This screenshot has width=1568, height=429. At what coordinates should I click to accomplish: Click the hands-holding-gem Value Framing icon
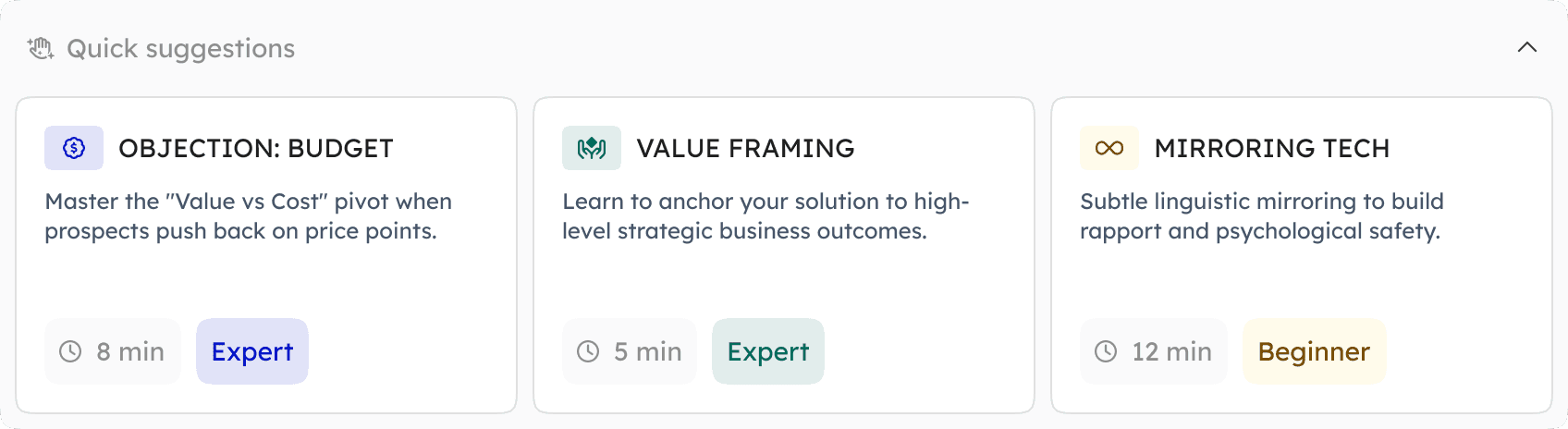[592, 148]
